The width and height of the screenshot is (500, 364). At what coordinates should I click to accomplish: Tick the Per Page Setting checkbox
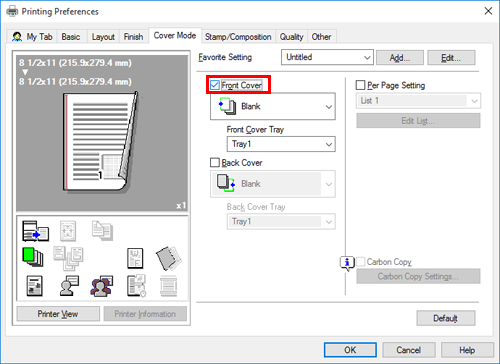pos(360,85)
